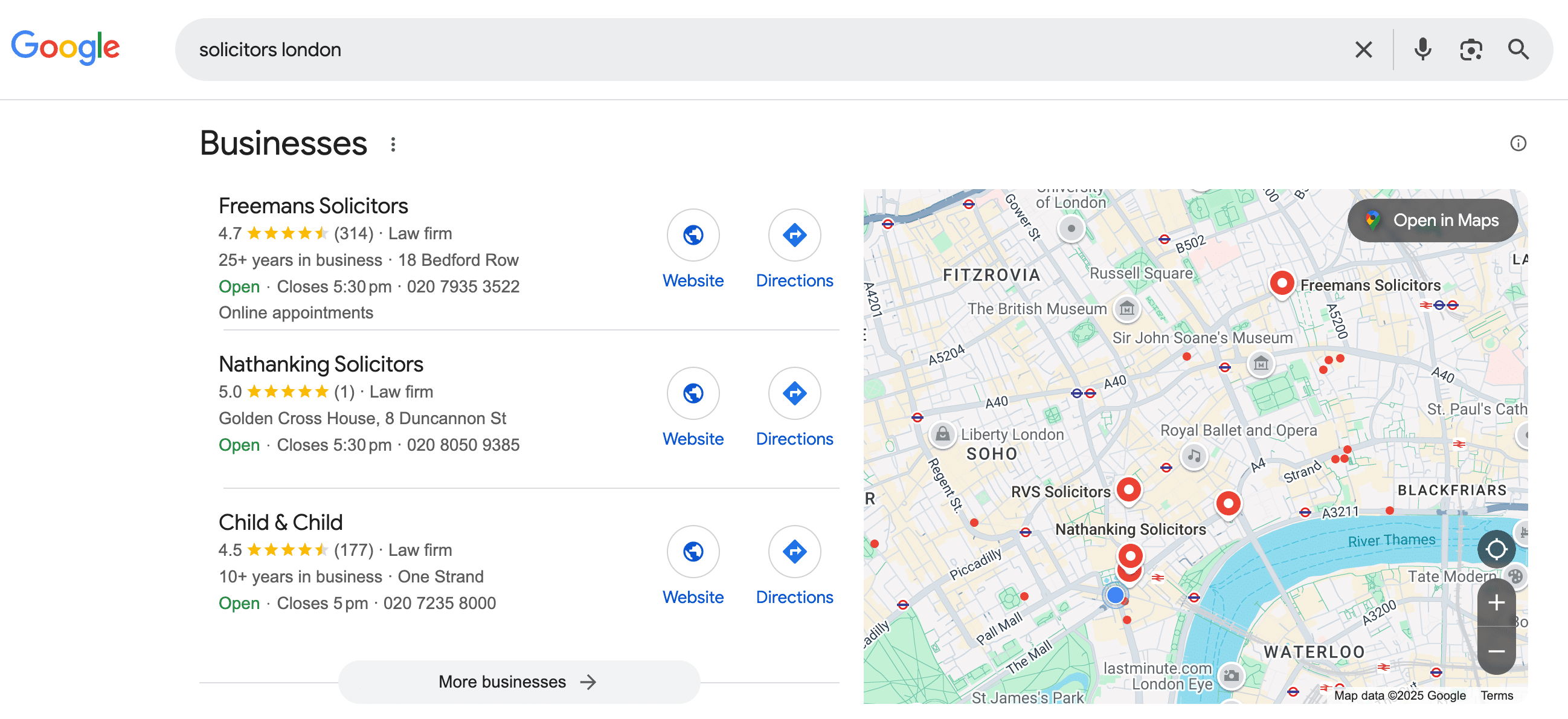The width and height of the screenshot is (1568, 719).
Task: Select the Nathanking Solicitors map marker
Action: (x=1130, y=555)
